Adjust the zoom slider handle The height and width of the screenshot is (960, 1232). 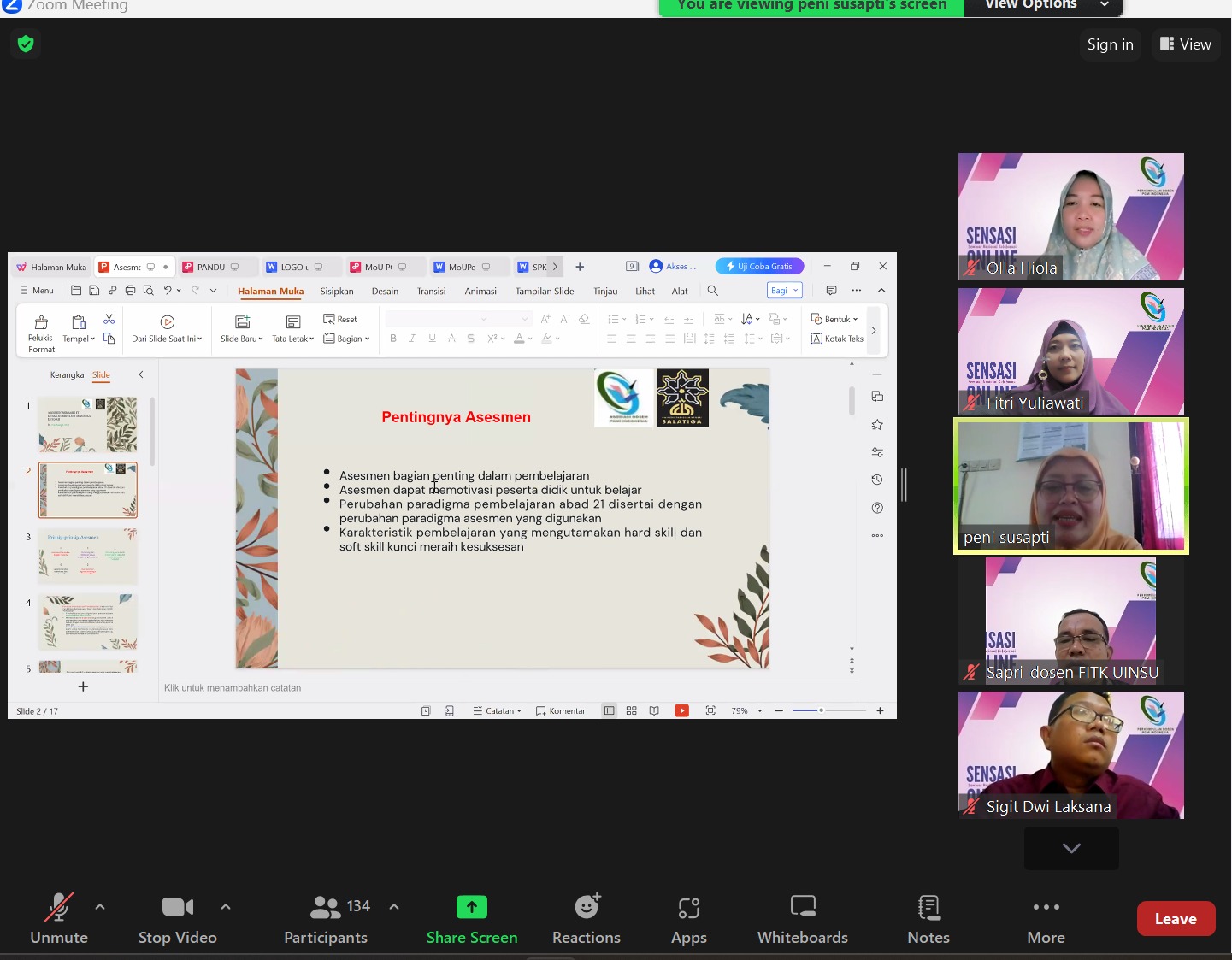click(x=821, y=710)
